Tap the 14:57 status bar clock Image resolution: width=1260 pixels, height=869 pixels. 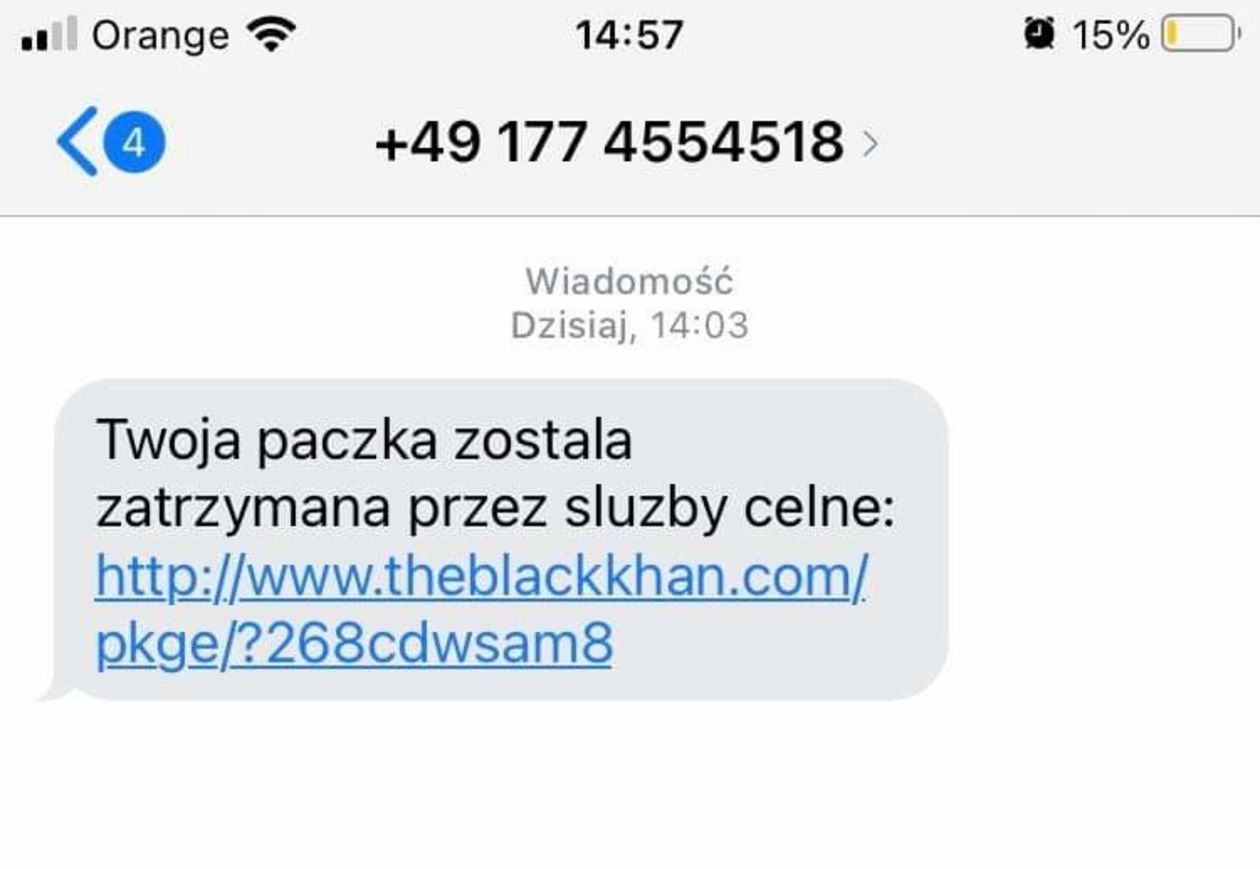click(629, 35)
